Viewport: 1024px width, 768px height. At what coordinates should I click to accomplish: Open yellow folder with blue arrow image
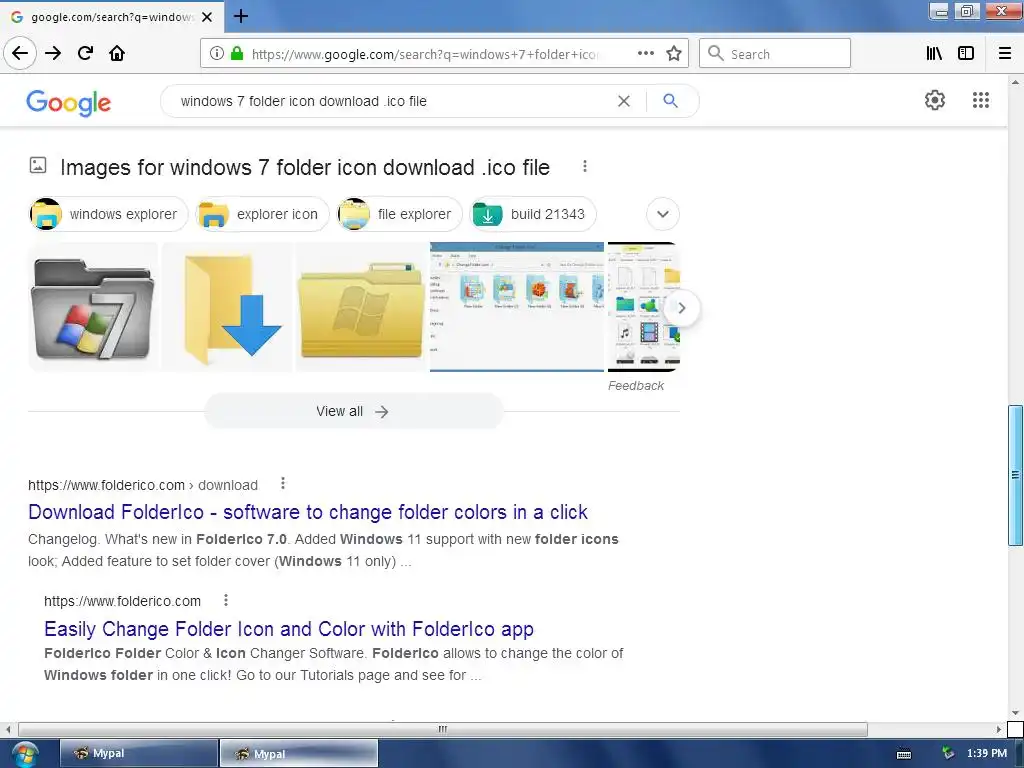click(227, 307)
